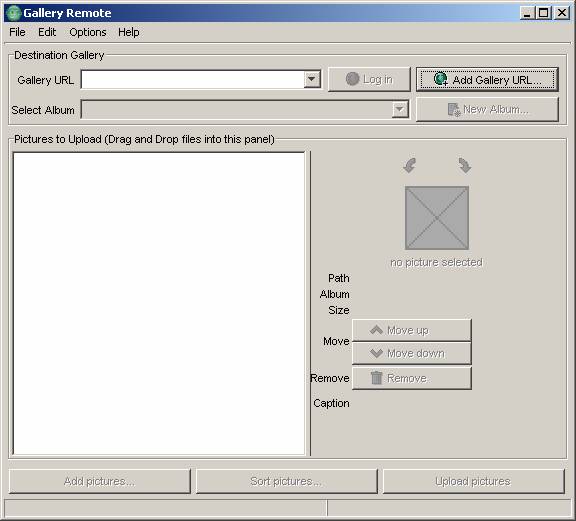Screen dimensions: 576x521
Task: Open the Help menu
Action: click(x=129, y=32)
